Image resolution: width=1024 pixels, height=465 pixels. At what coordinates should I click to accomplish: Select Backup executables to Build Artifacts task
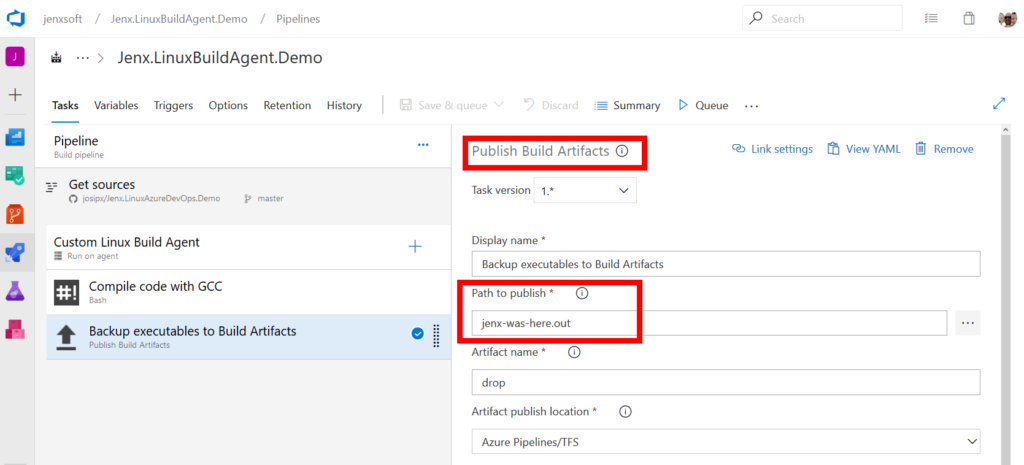(249, 336)
